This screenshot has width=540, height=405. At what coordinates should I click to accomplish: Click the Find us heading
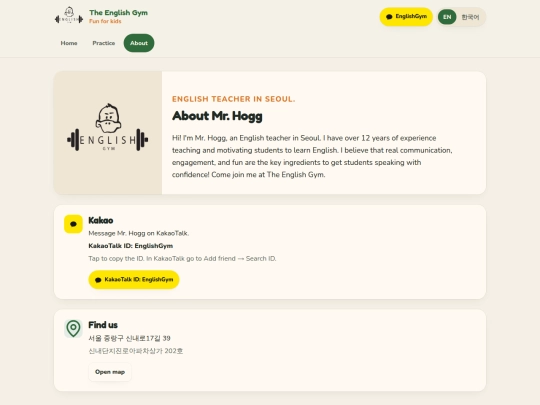[x=103, y=325]
